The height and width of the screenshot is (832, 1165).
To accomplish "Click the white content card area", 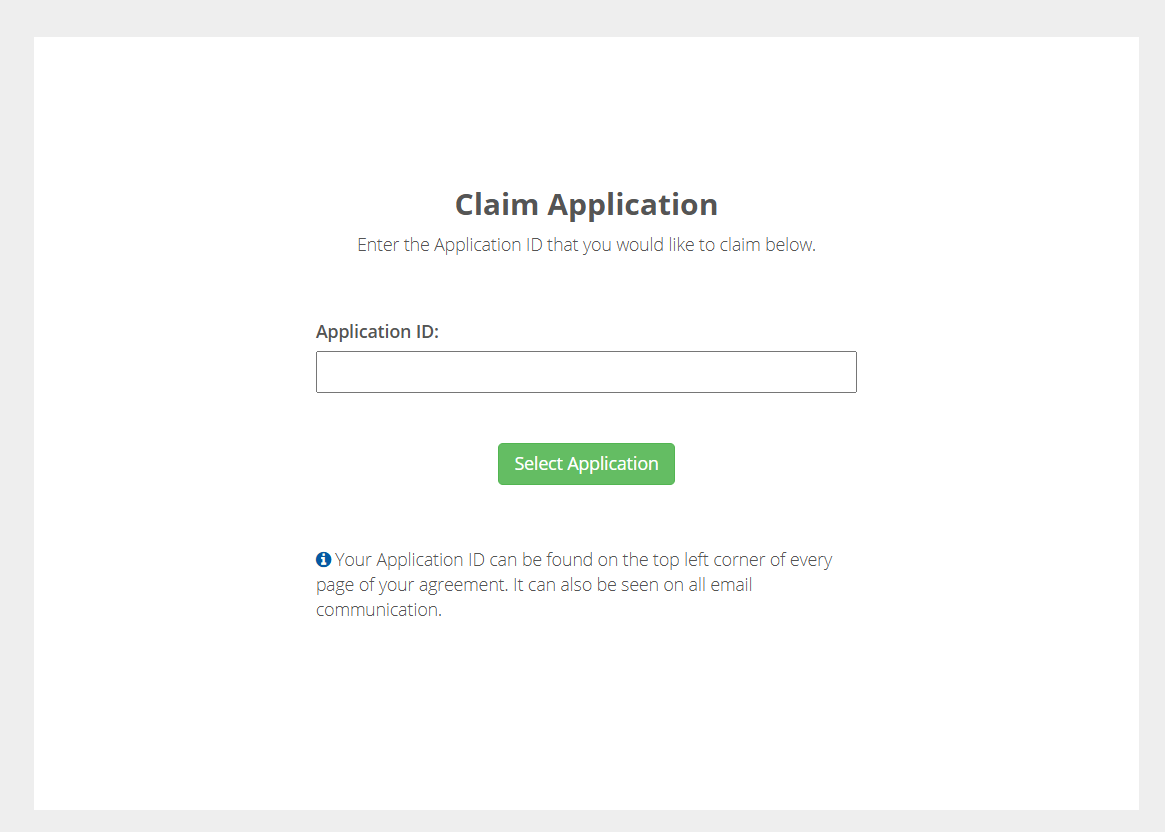I will point(586,700).
